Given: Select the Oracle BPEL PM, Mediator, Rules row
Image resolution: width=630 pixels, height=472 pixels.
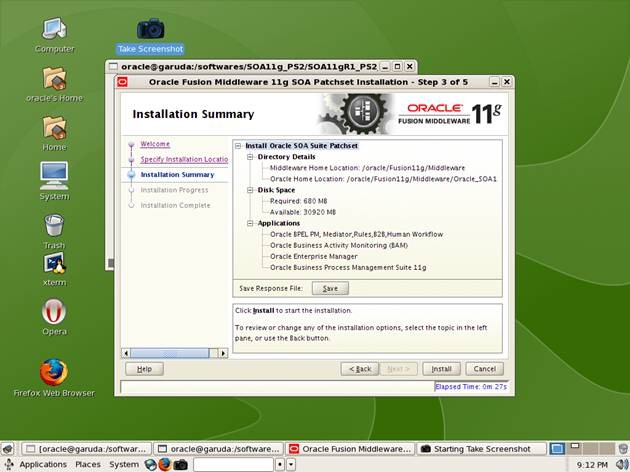Looking at the screenshot, I should point(356,234).
